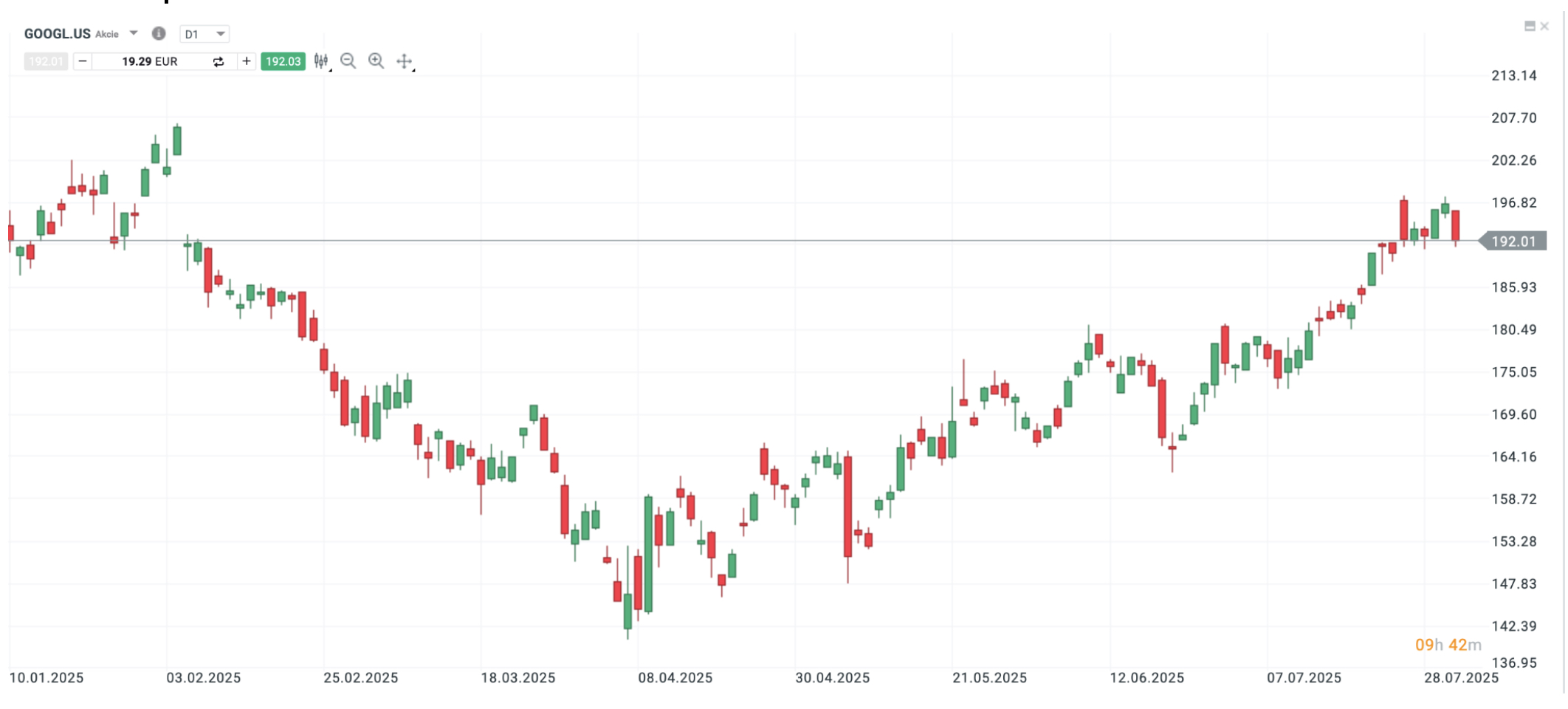This screenshot has width=1568, height=709.
Task: Open GOOGL.US instrument info icon
Action: [x=159, y=33]
